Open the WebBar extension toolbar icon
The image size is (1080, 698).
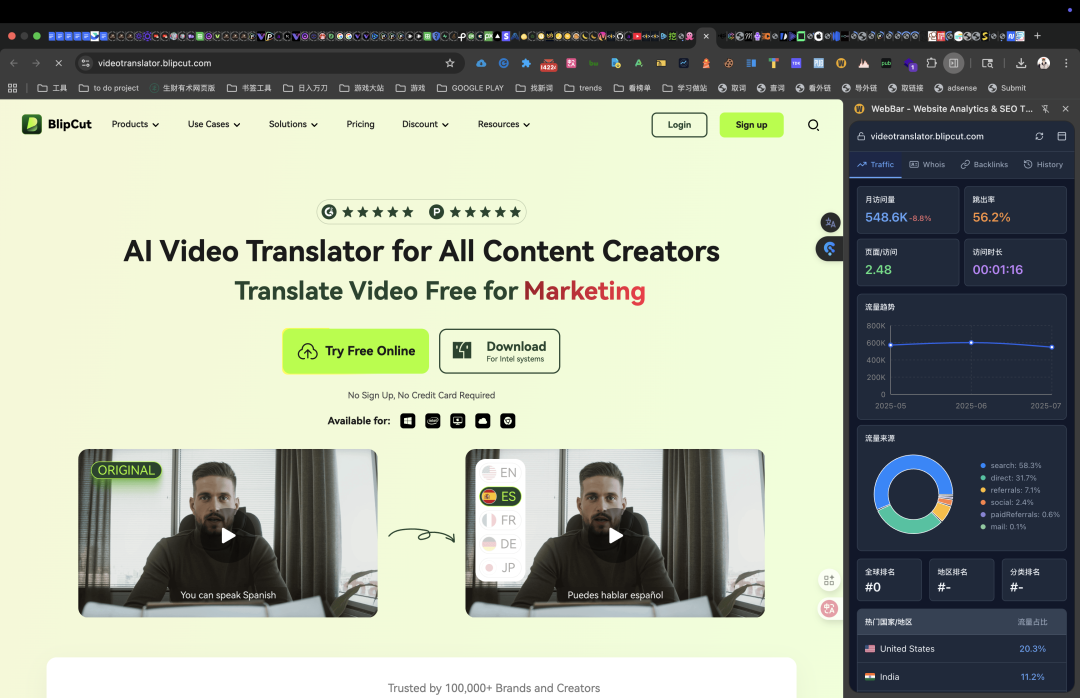click(840, 63)
